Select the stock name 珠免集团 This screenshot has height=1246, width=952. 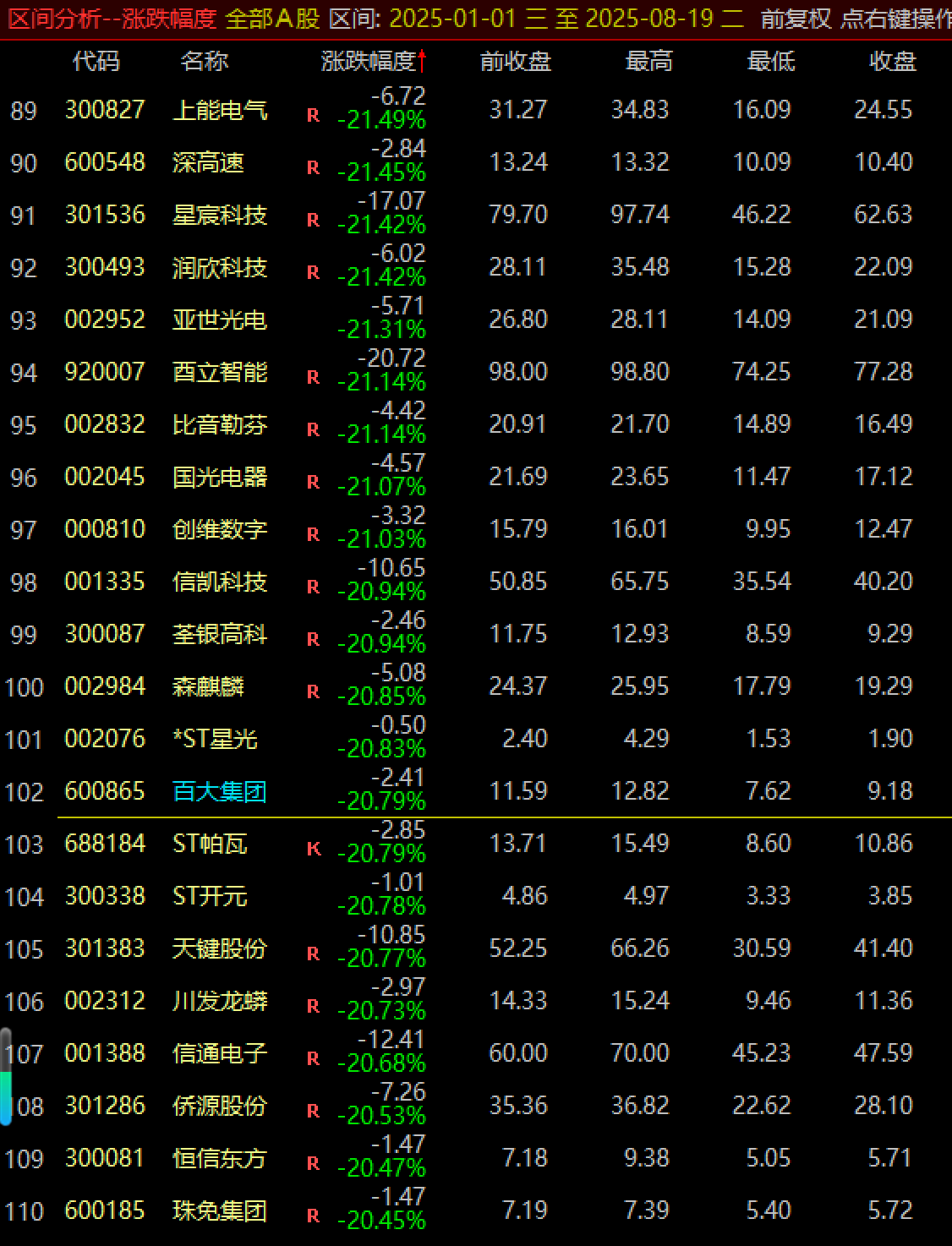pyautogui.click(x=220, y=1210)
